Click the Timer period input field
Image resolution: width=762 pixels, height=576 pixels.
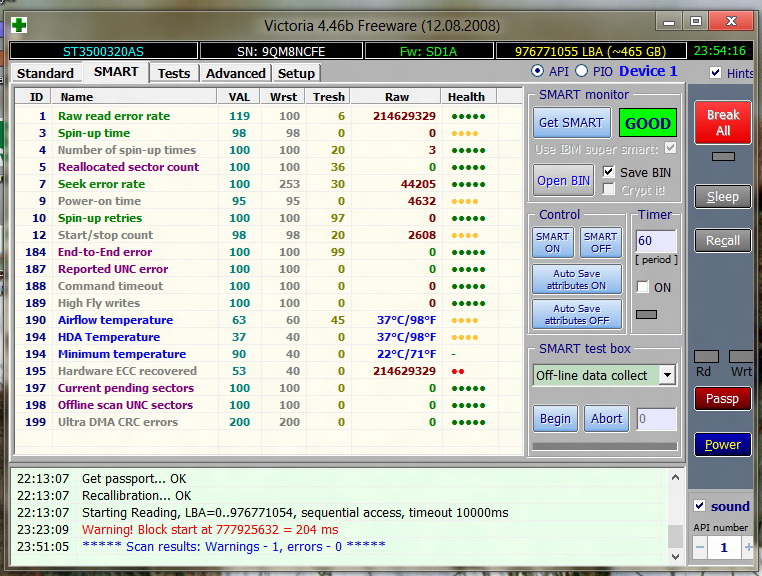[x=656, y=241]
